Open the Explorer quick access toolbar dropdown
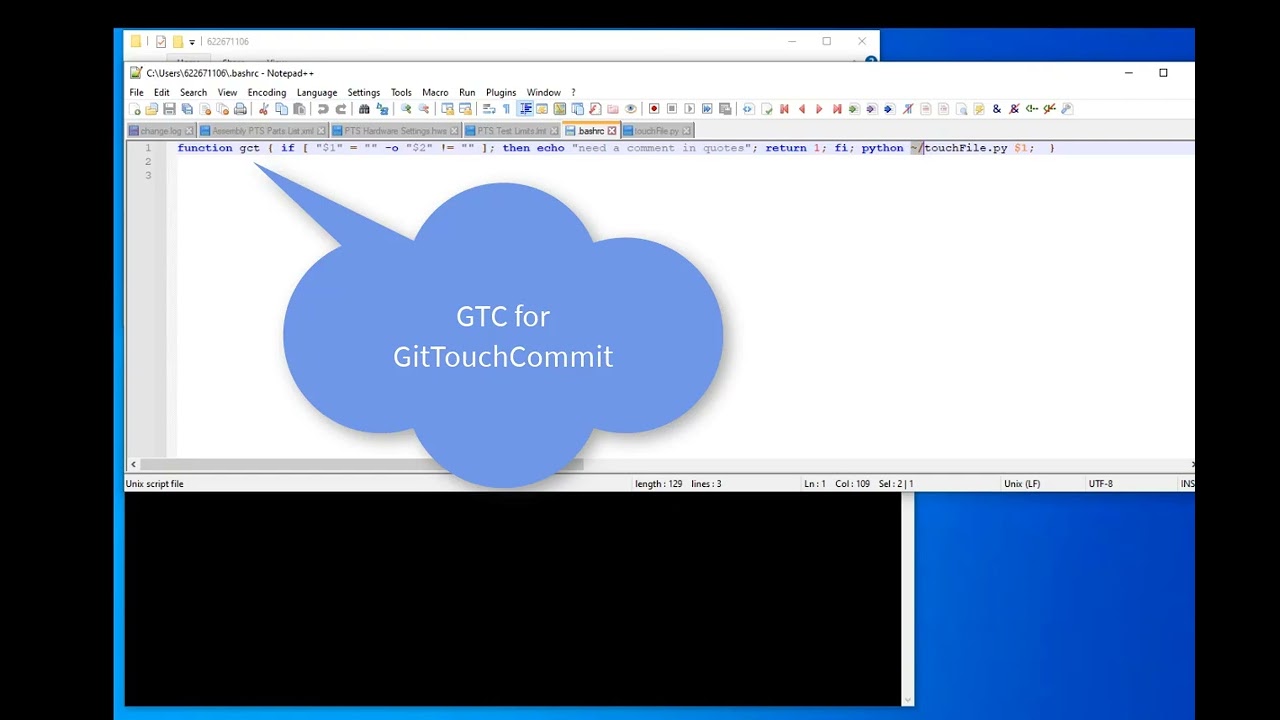The image size is (1280, 720). click(192, 42)
